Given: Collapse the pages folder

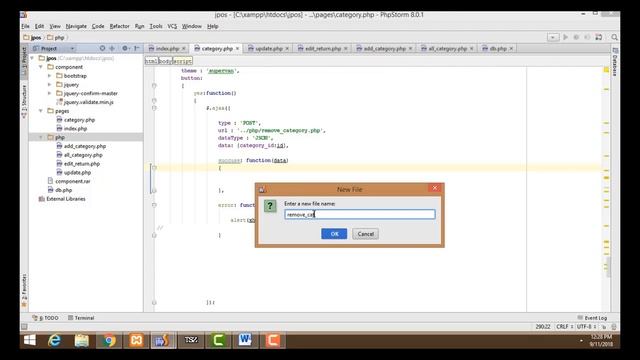Looking at the screenshot, I should pos(41,111).
